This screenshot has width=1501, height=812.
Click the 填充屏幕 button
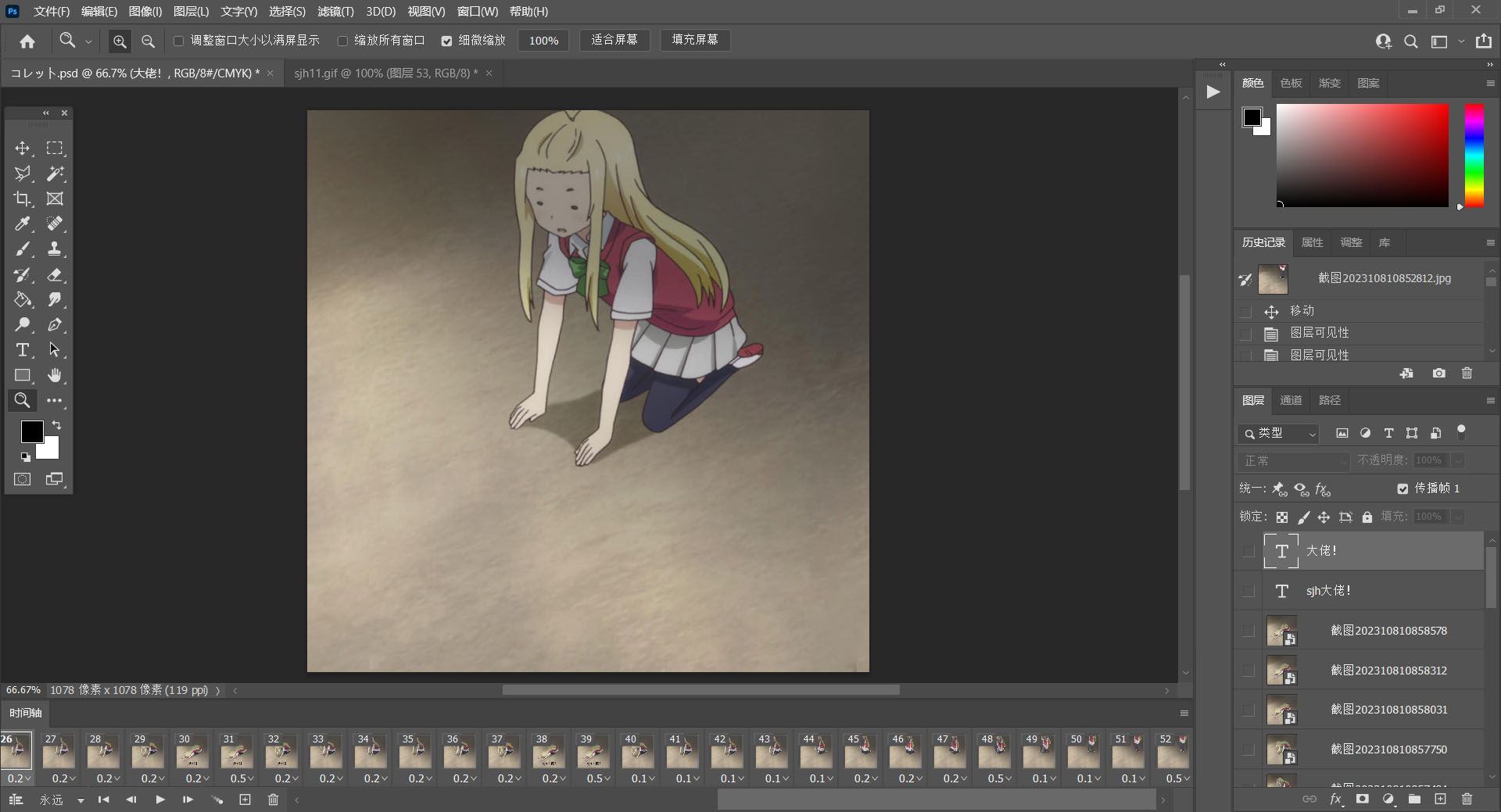pyautogui.click(x=695, y=40)
